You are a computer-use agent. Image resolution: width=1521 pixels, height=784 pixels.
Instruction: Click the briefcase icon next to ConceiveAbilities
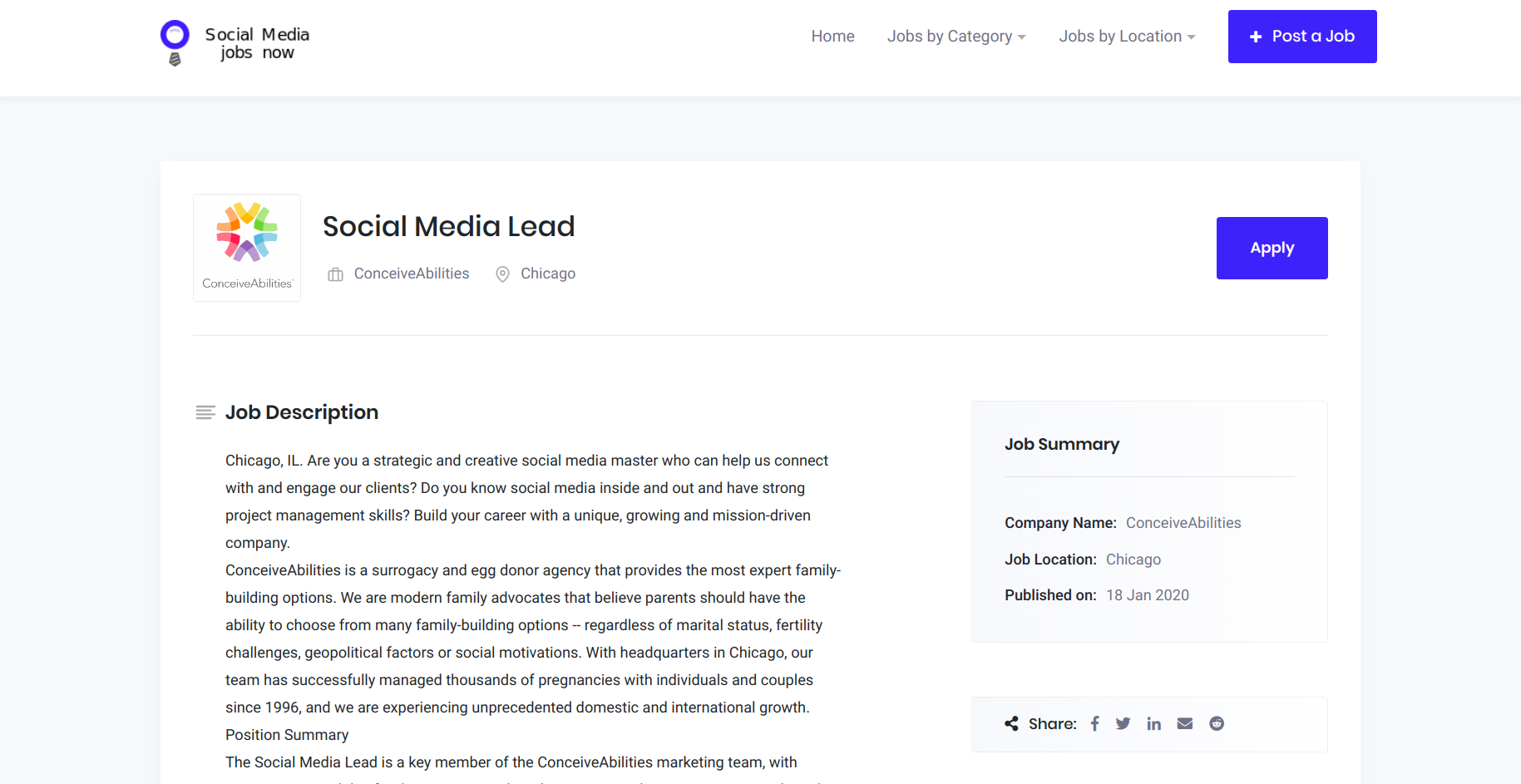pyautogui.click(x=334, y=274)
